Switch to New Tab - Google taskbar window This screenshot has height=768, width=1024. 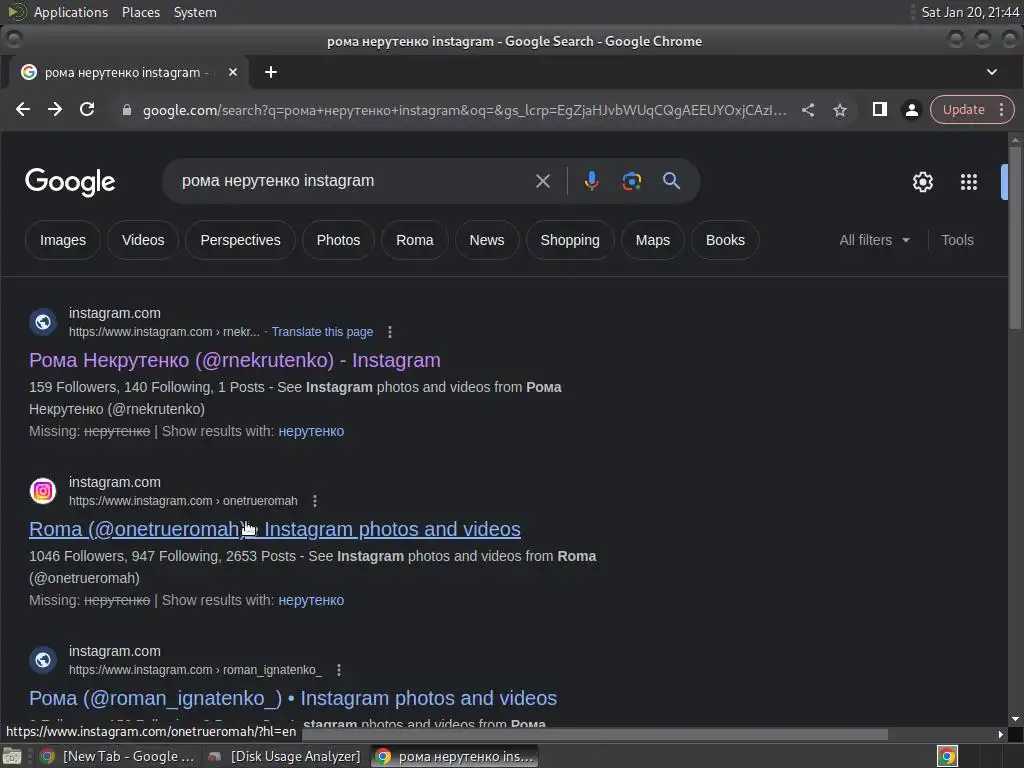[x=116, y=756]
